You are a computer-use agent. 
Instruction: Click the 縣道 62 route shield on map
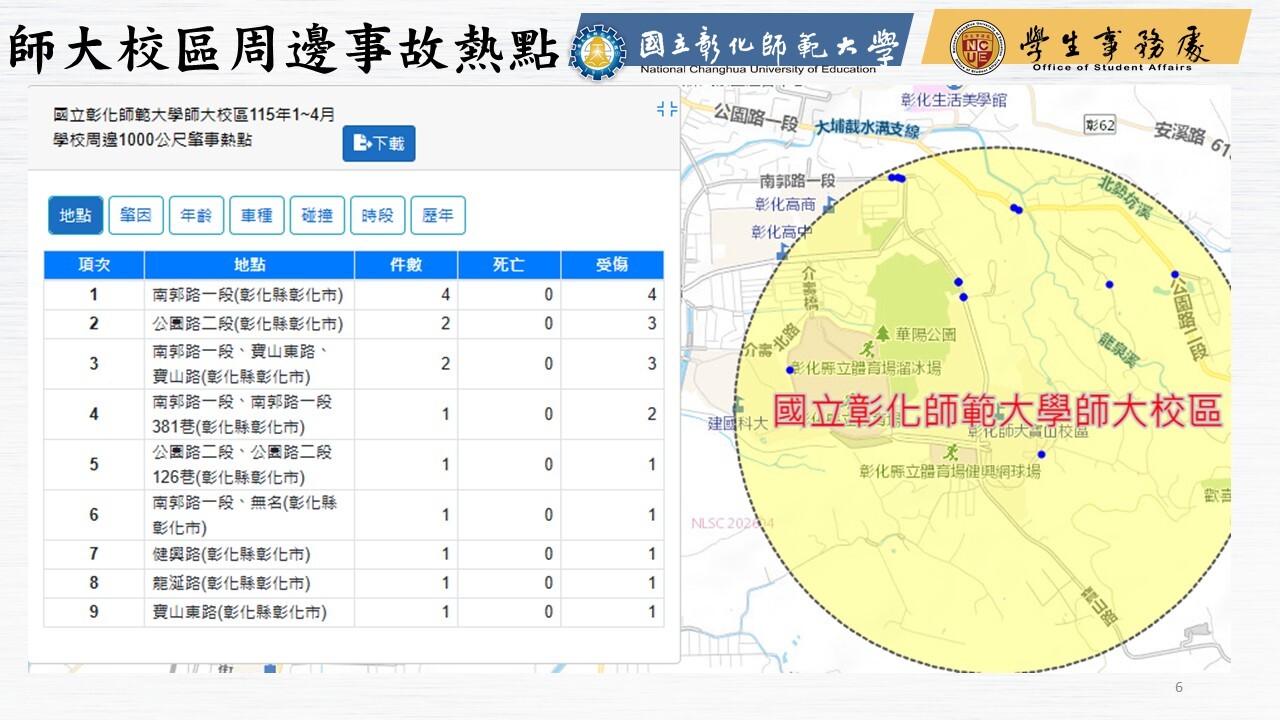click(1099, 126)
